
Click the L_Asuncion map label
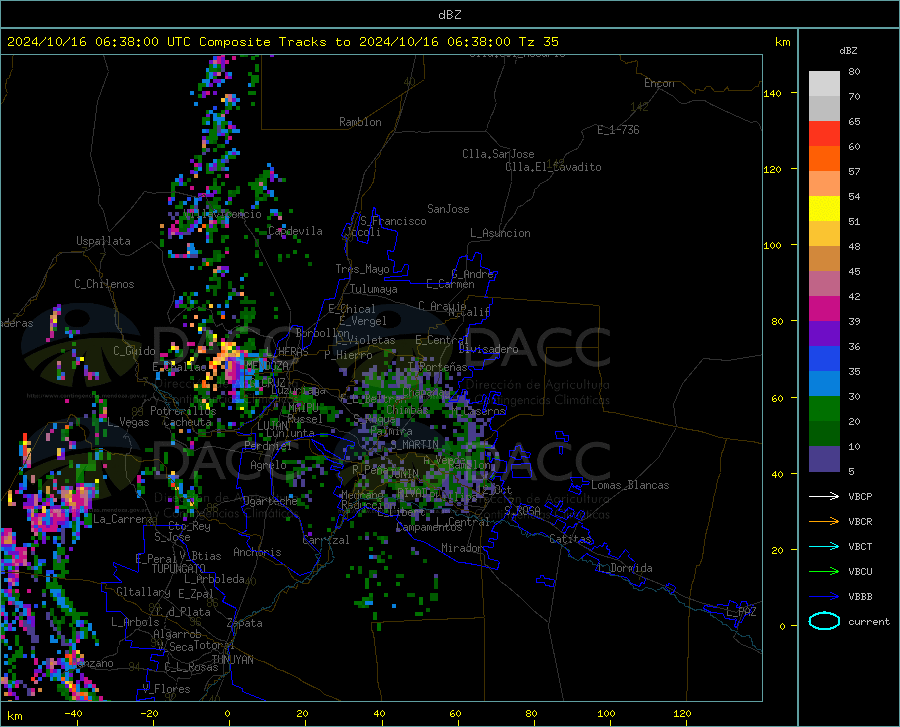[500, 233]
